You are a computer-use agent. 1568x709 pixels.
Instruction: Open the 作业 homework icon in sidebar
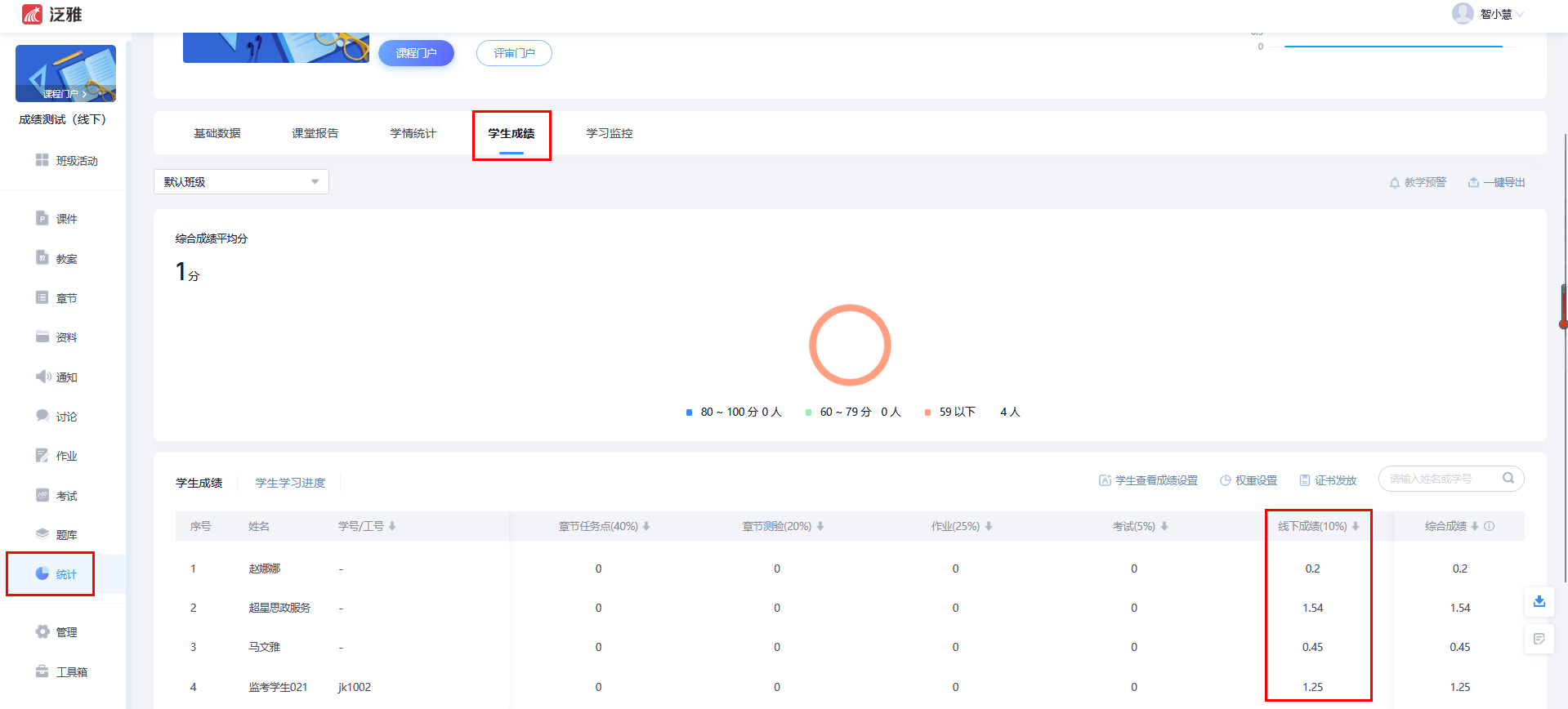(42, 455)
